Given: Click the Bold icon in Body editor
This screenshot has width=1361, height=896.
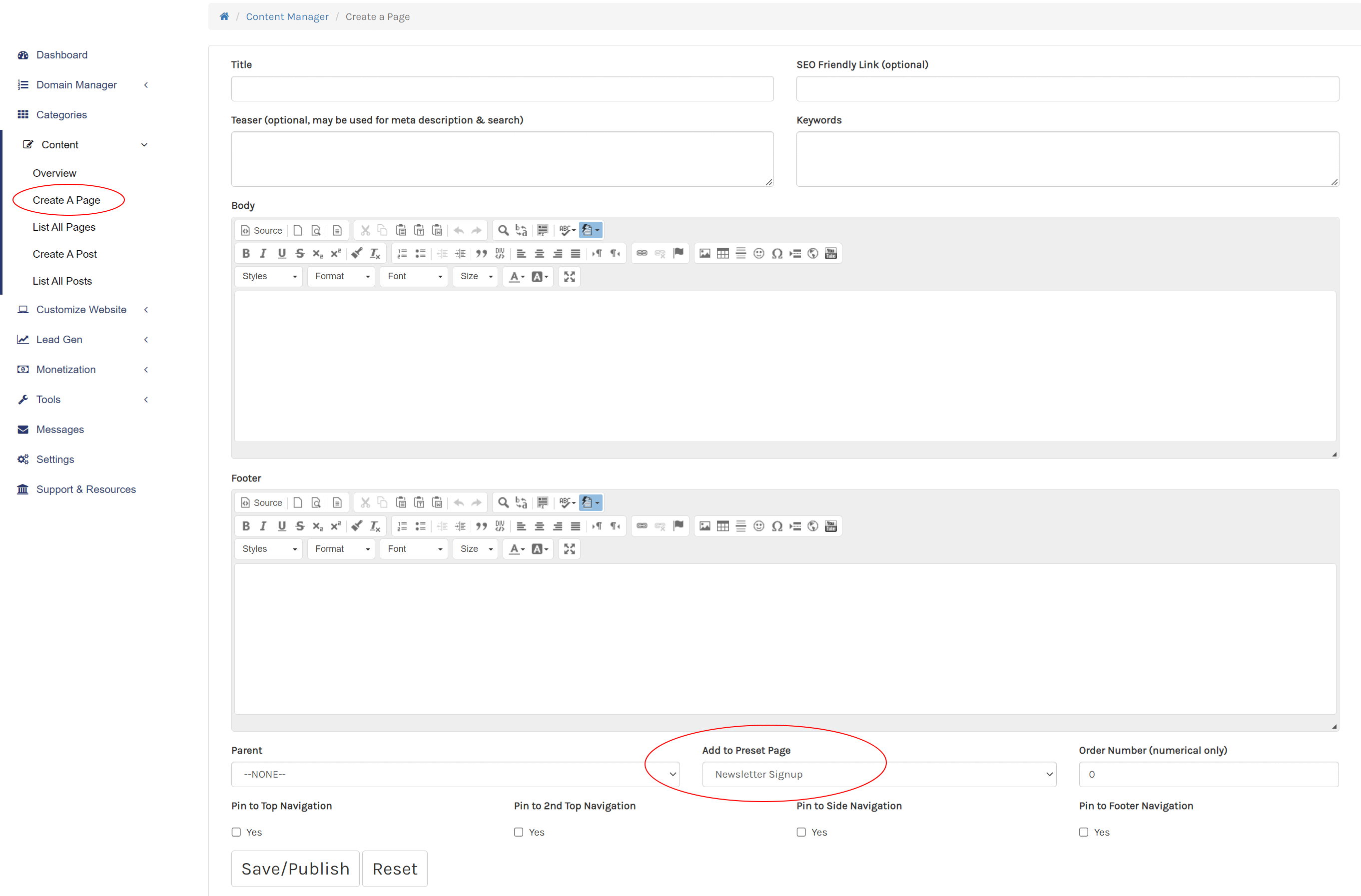Looking at the screenshot, I should (246, 253).
